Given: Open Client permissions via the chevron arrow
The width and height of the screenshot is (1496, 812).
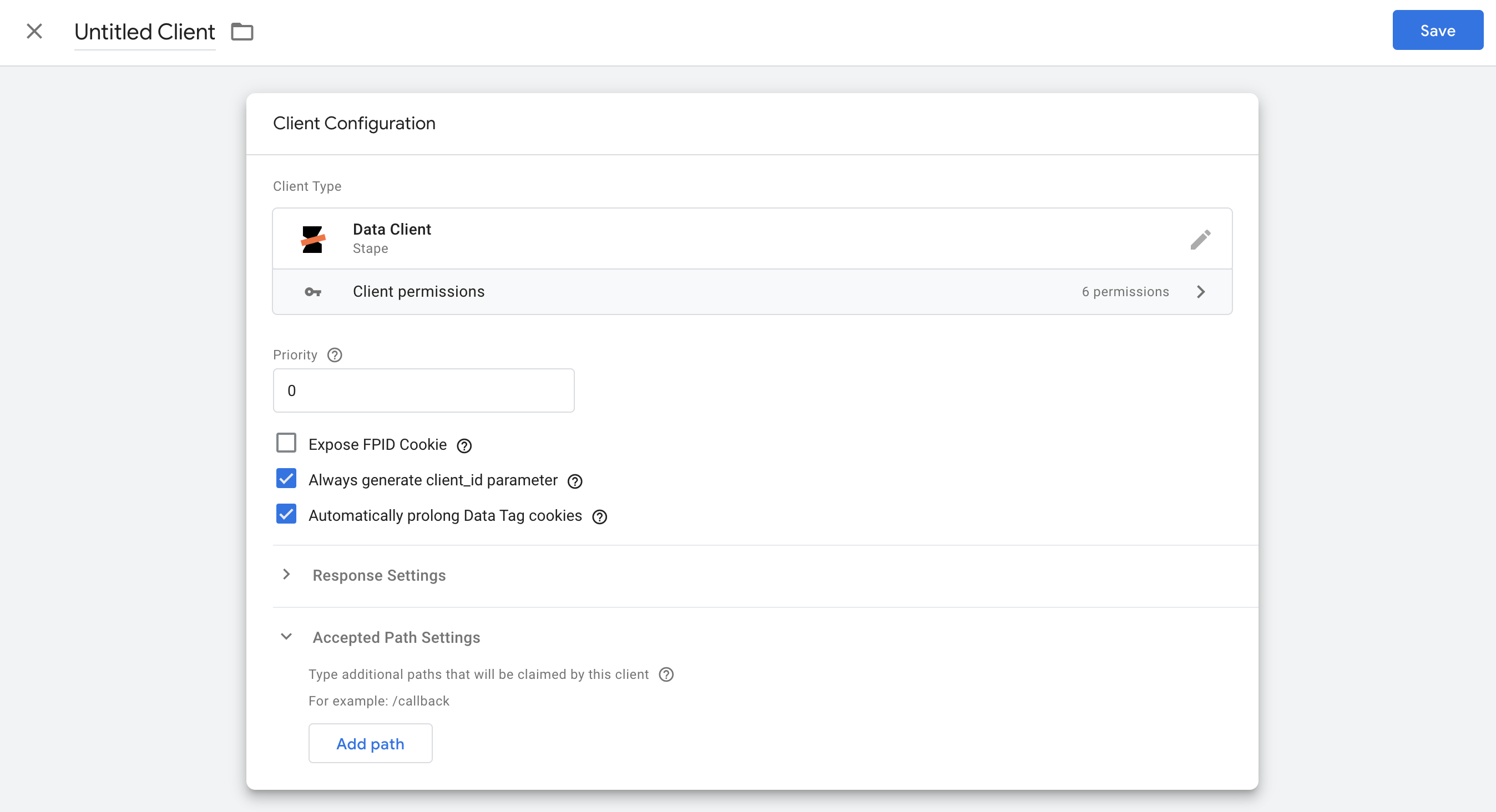Looking at the screenshot, I should point(1201,292).
